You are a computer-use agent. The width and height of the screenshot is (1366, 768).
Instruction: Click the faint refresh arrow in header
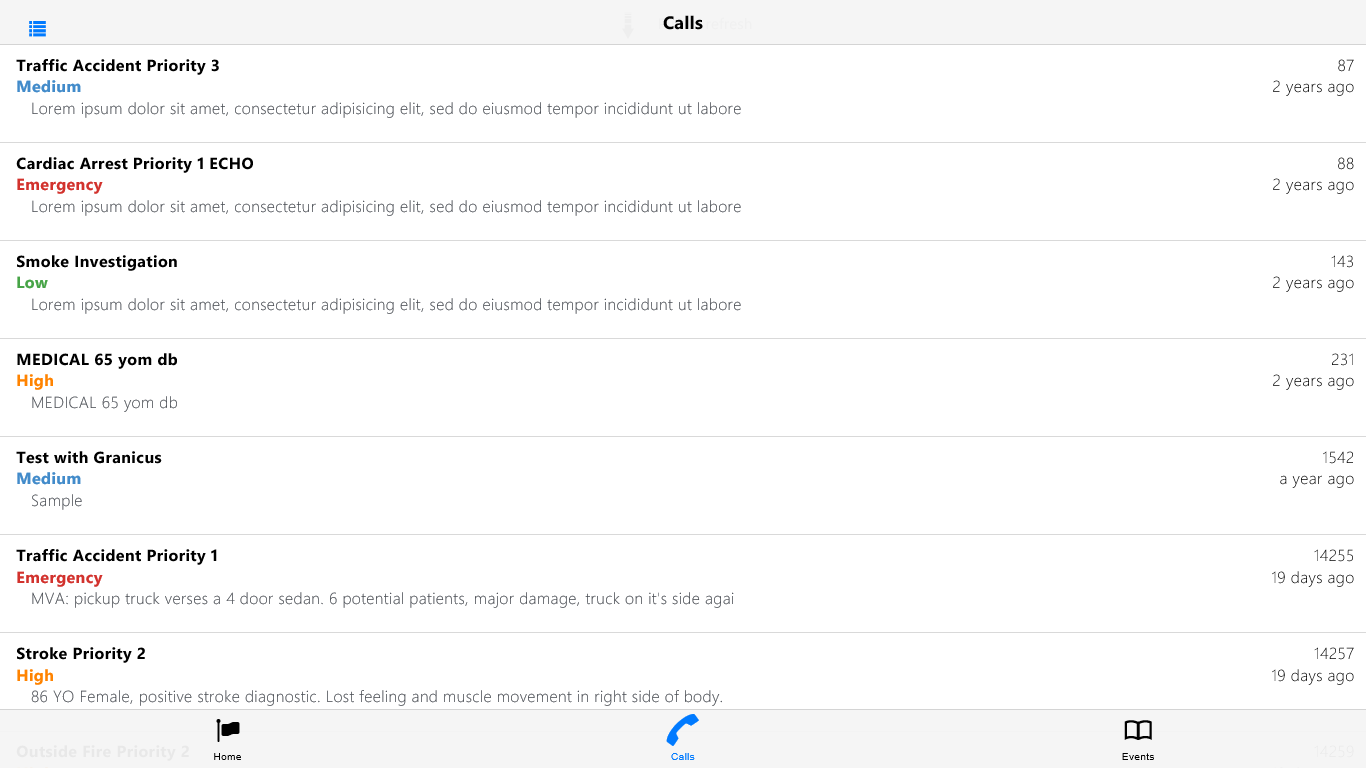pos(628,26)
